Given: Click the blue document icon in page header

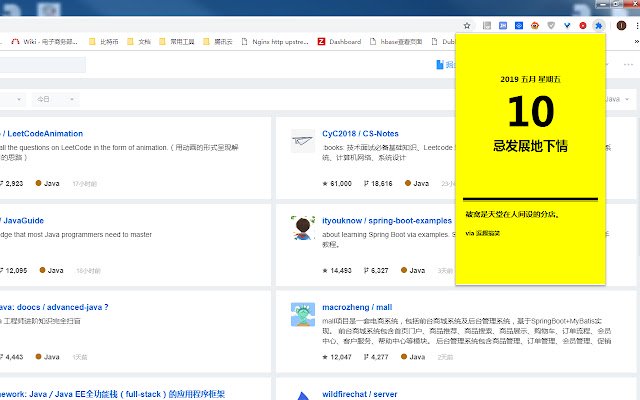Looking at the screenshot, I should pos(440,64).
